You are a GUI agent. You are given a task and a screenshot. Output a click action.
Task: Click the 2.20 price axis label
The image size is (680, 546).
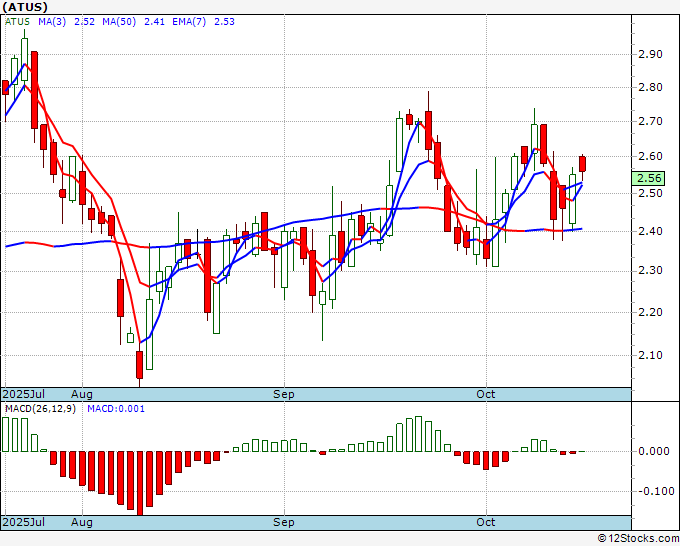coord(650,312)
